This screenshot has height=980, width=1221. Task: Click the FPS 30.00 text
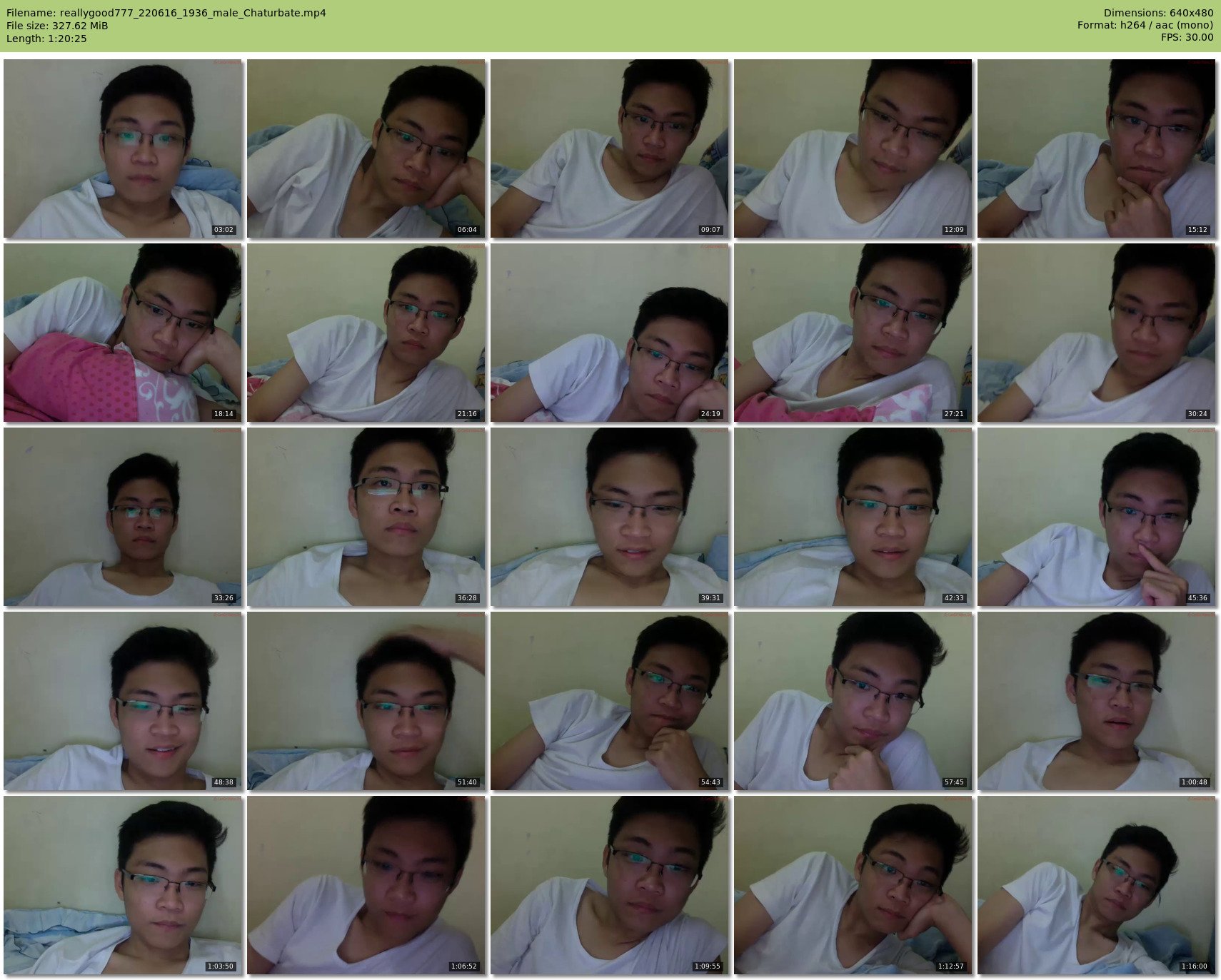click(1186, 38)
